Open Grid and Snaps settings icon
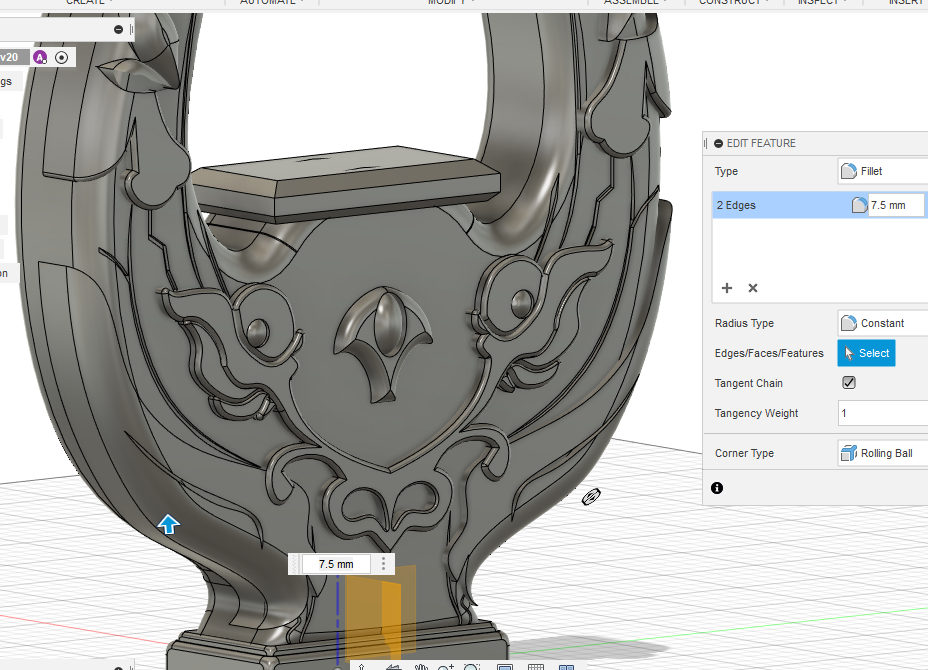The width and height of the screenshot is (928, 670). pos(536,666)
